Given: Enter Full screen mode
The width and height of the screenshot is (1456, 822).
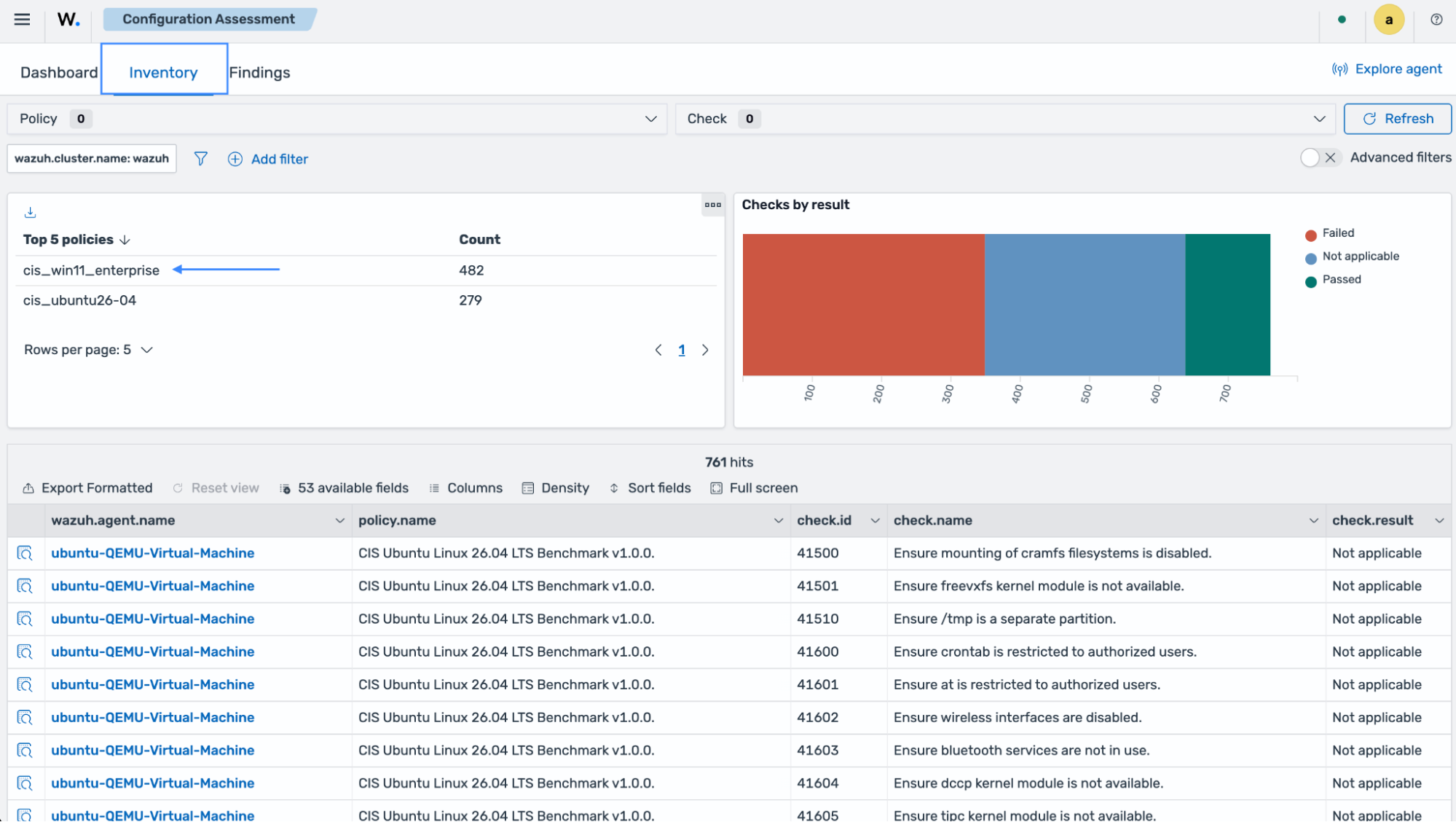Looking at the screenshot, I should (x=754, y=488).
